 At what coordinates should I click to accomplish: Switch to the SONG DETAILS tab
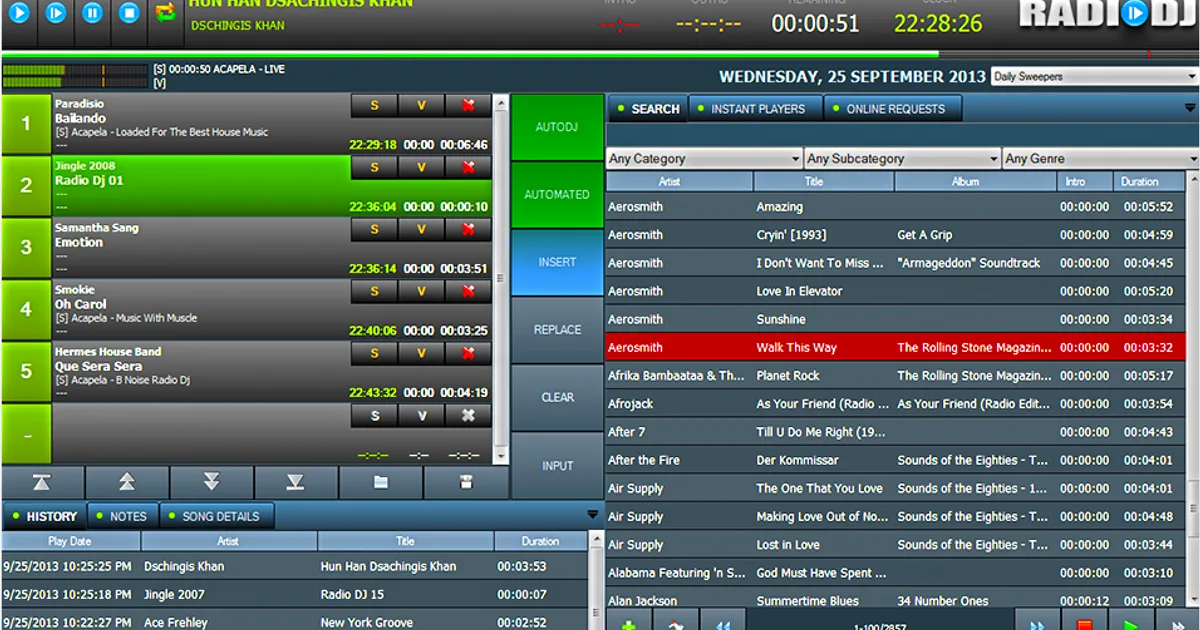(217, 516)
